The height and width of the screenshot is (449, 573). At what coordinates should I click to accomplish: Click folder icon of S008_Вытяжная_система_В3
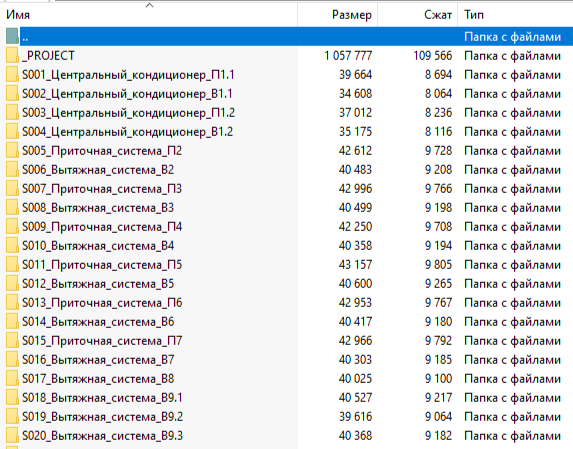(x=12, y=208)
